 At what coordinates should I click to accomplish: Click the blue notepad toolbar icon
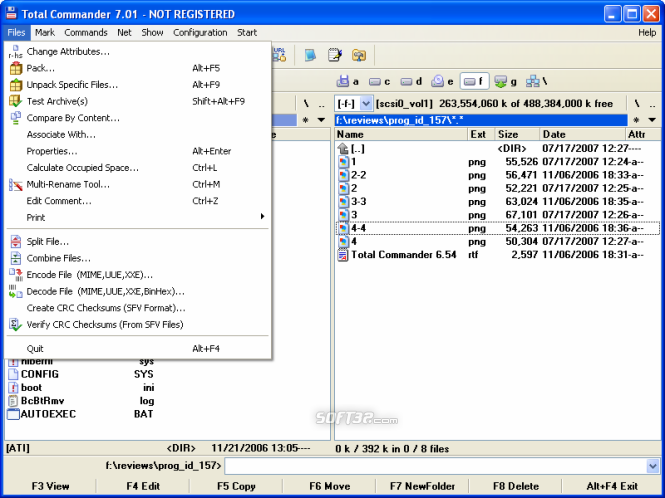[310, 55]
